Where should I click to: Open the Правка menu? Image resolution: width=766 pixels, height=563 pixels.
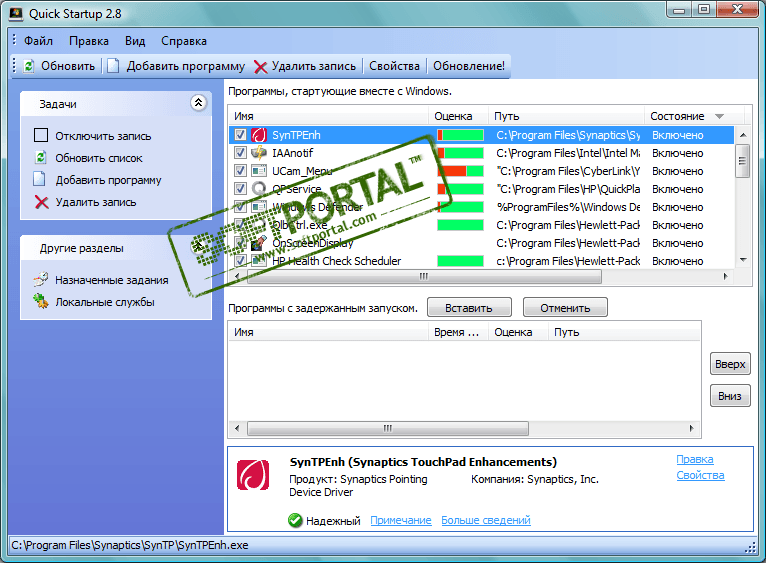[89, 41]
